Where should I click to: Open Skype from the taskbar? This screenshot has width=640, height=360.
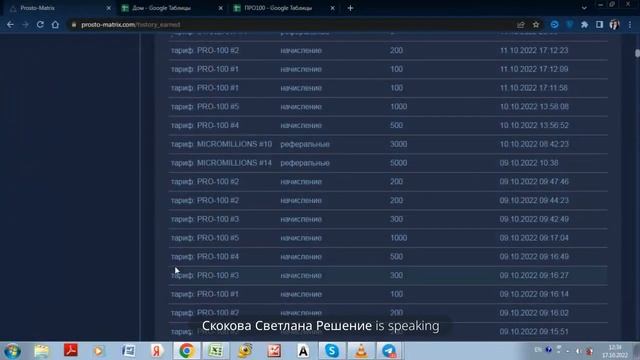332,351
